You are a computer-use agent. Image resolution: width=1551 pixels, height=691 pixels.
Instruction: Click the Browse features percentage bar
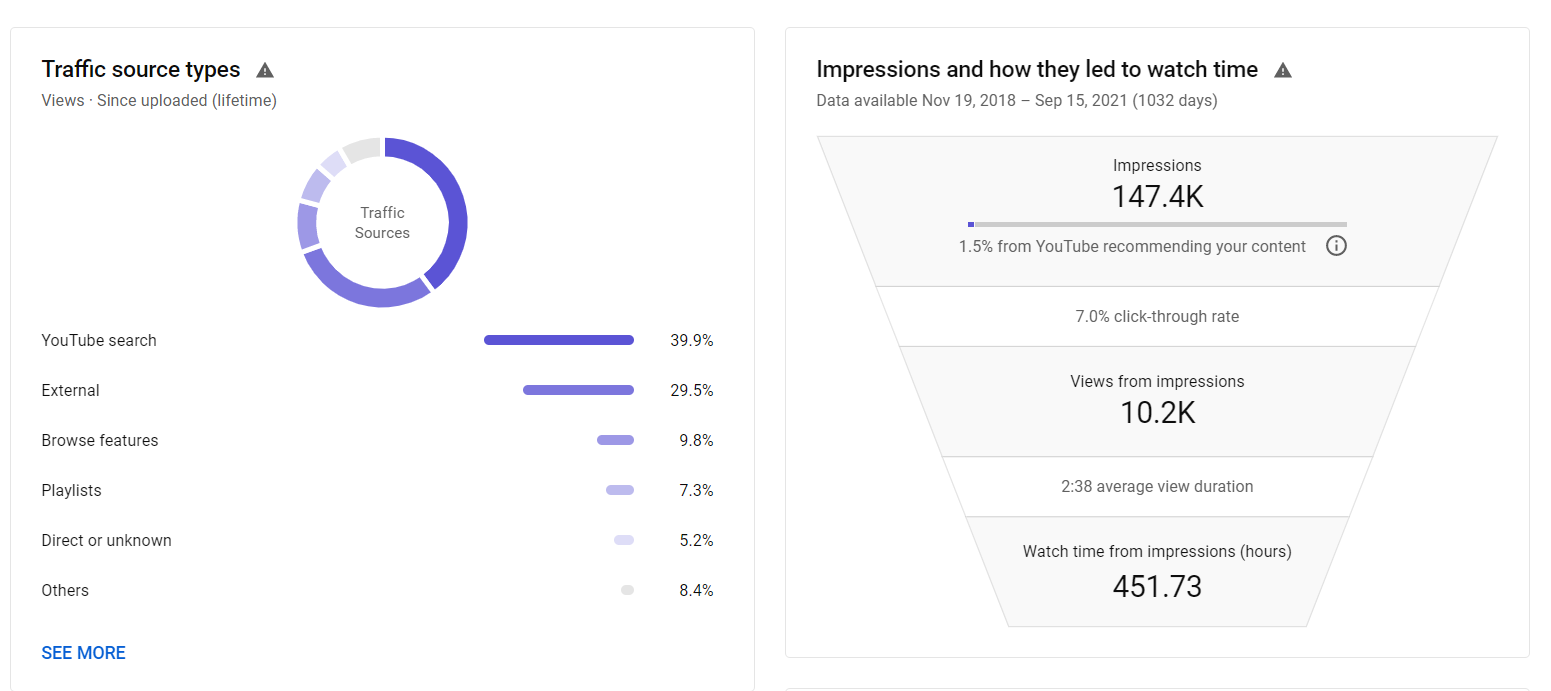[615, 440]
